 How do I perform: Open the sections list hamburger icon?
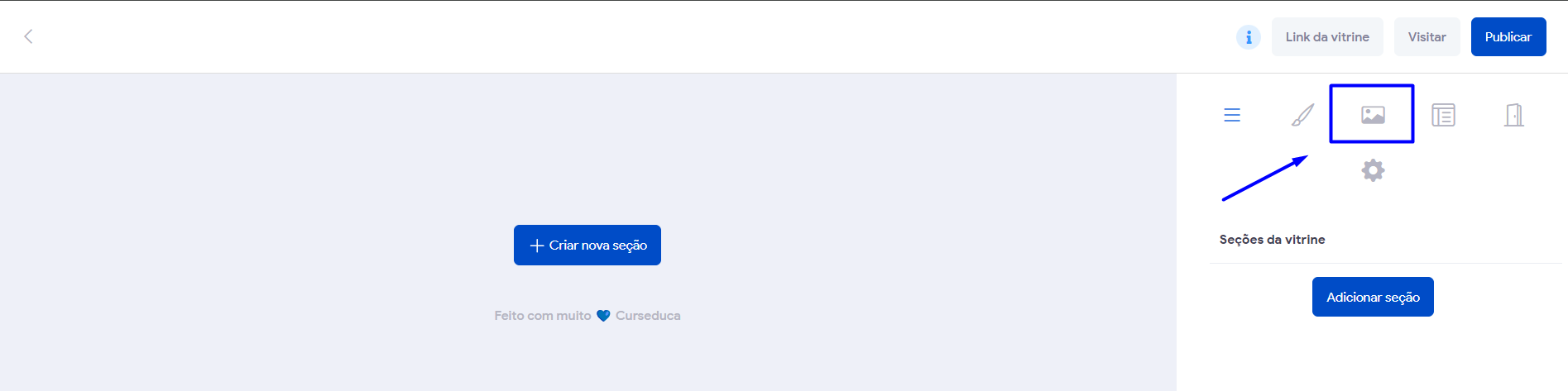click(1232, 115)
